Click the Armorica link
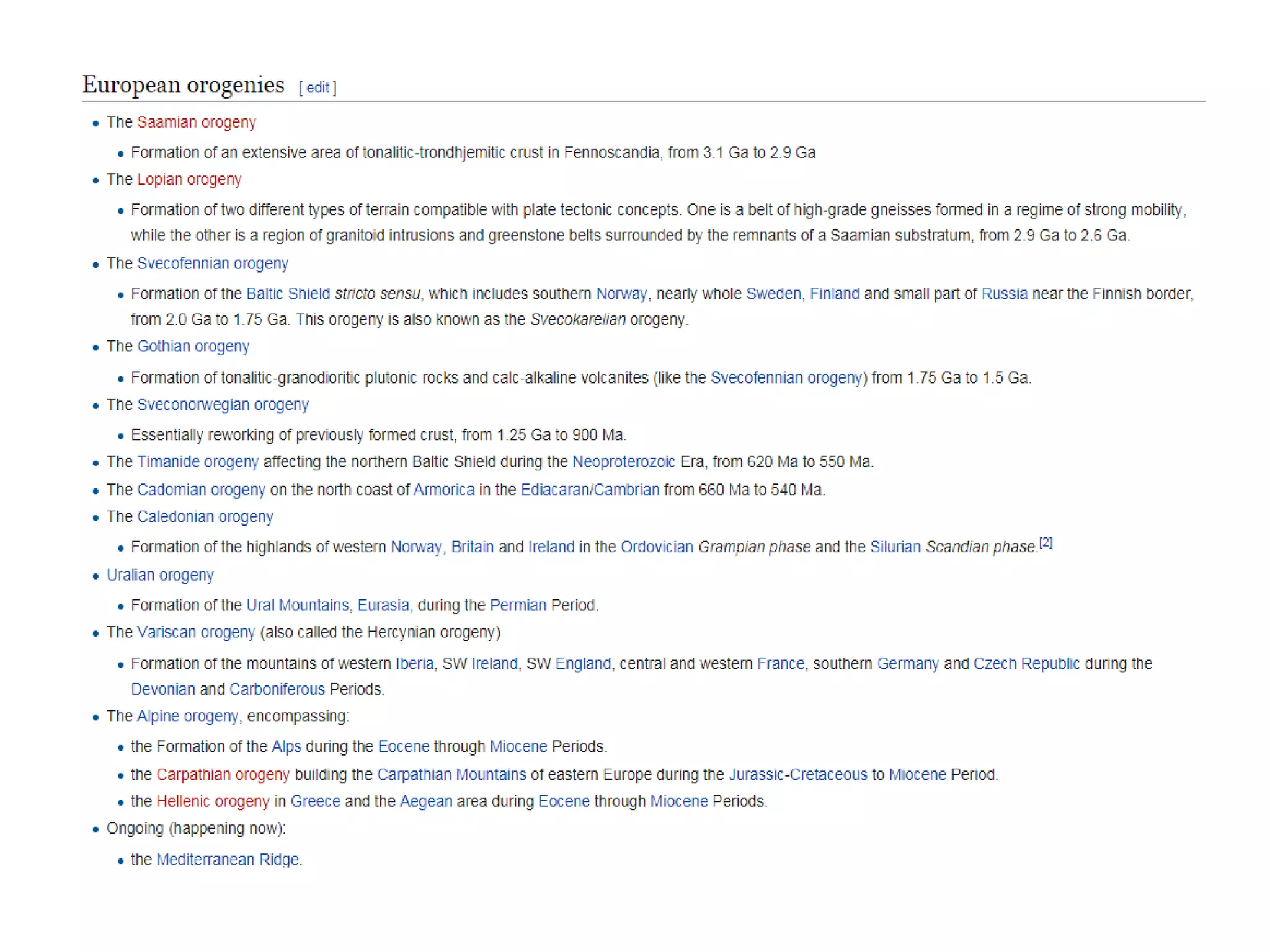1270x952 pixels. tap(443, 490)
